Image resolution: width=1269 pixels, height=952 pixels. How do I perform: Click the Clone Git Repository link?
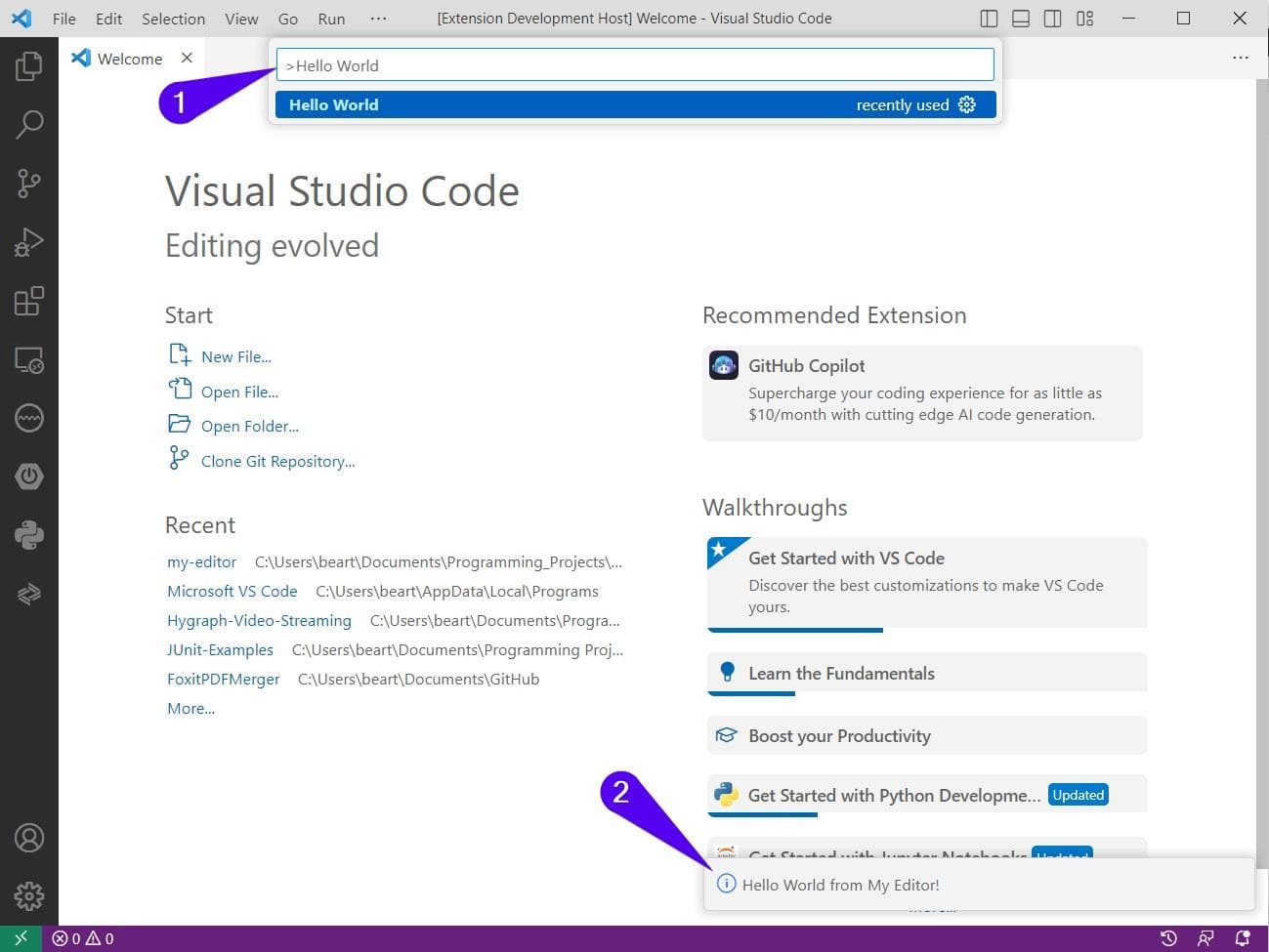[277, 461]
